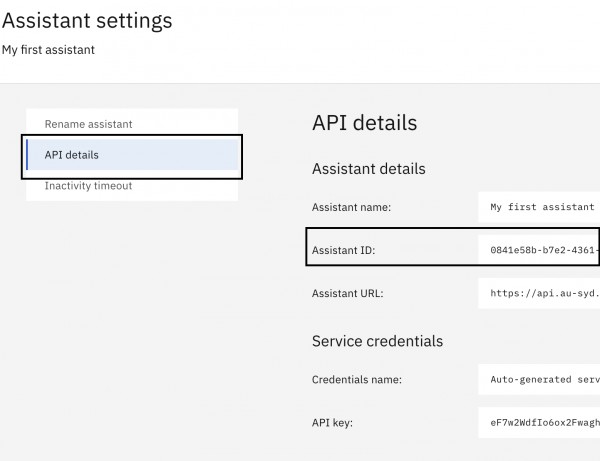Click the large API details heading
The width and height of the screenshot is (600, 461).
(365, 123)
